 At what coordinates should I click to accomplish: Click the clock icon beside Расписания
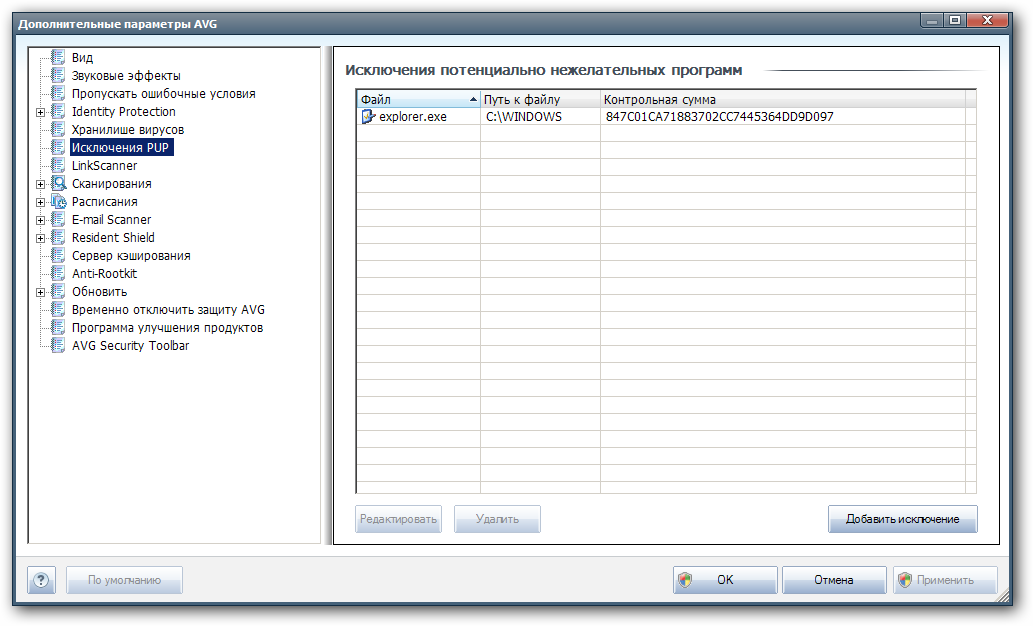(58, 201)
